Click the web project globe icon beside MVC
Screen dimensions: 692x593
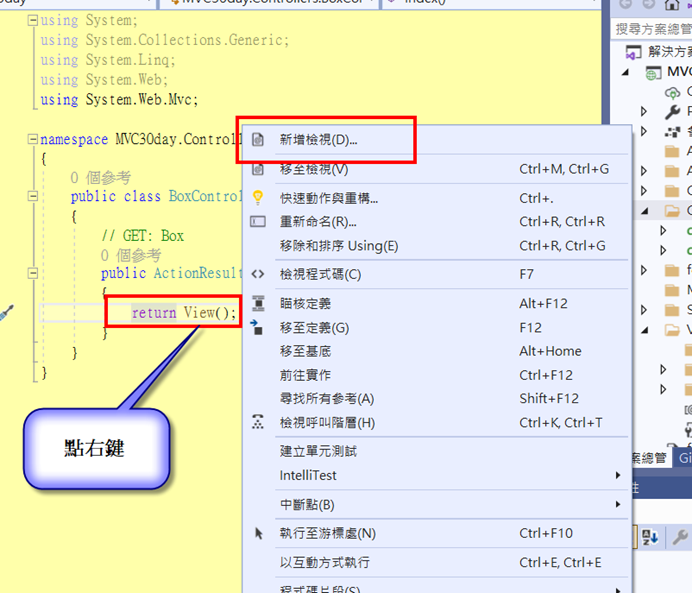click(x=654, y=73)
